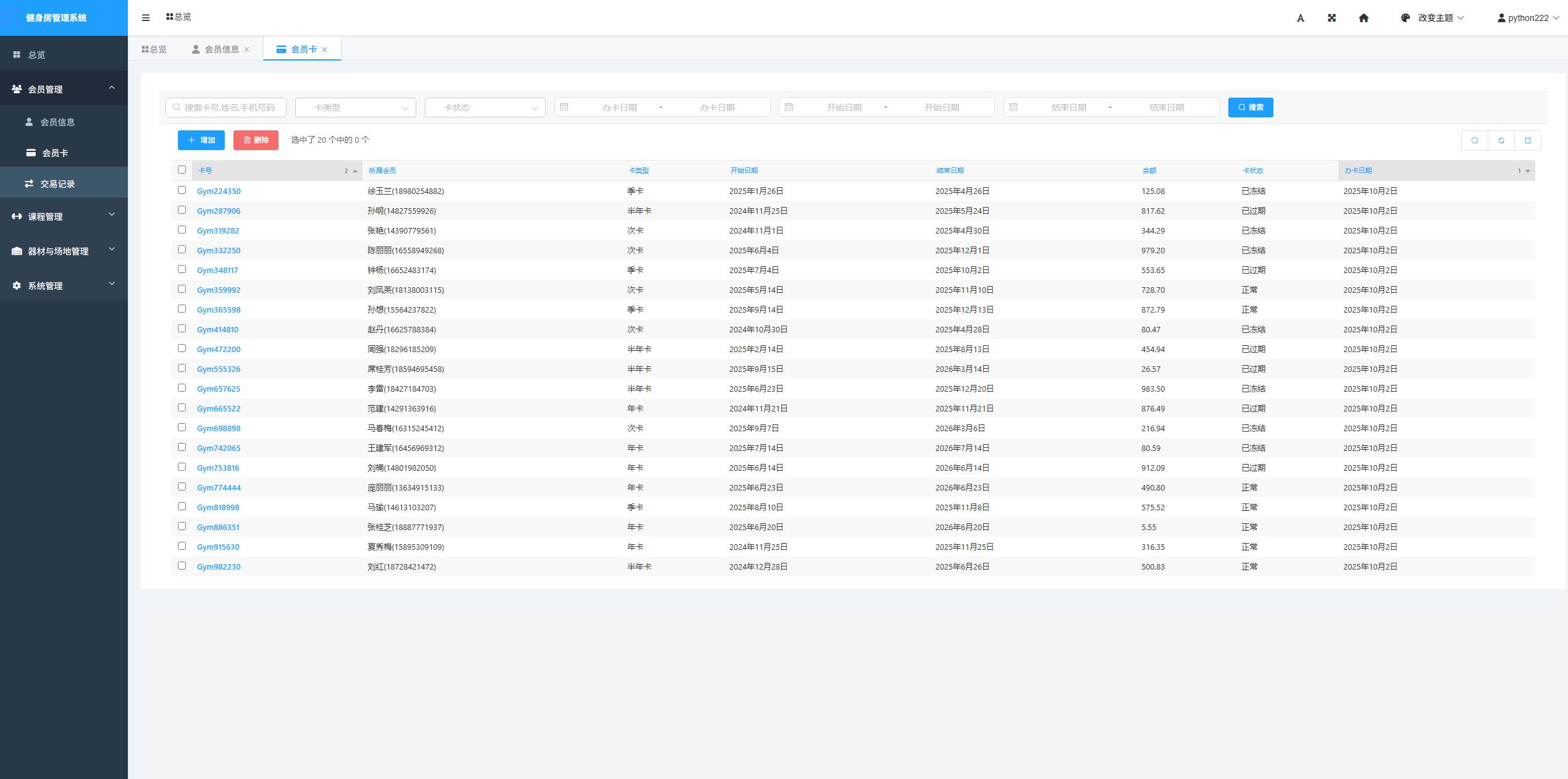Click the hamburger menu collapse icon
The image size is (1568, 779).
tap(146, 18)
